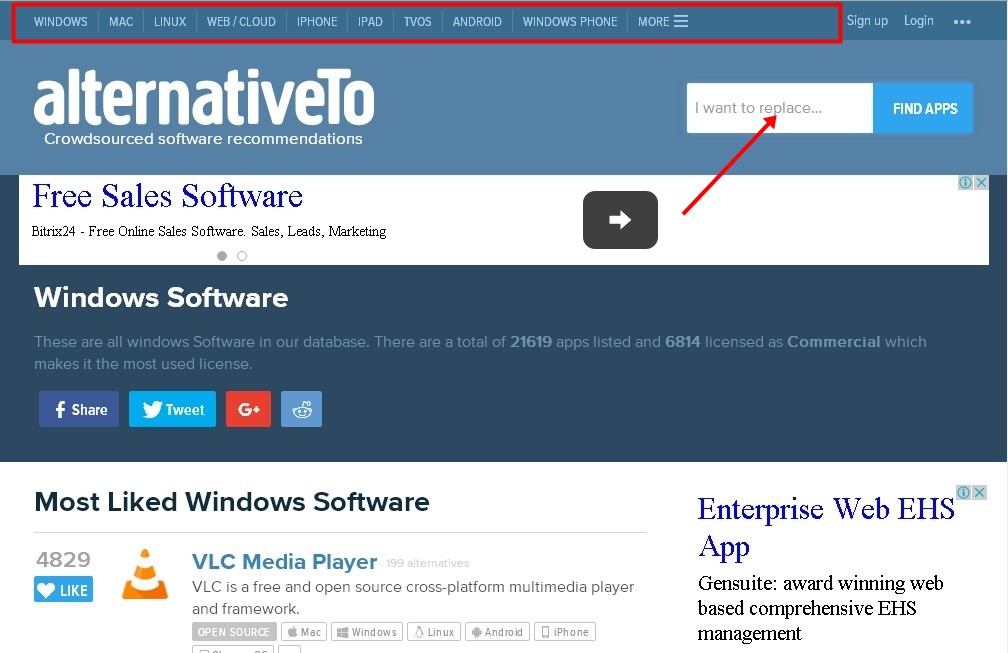Open the tvOS platform page
Image resolution: width=1008 pixels, height=653 pixels.
(417, 22)
